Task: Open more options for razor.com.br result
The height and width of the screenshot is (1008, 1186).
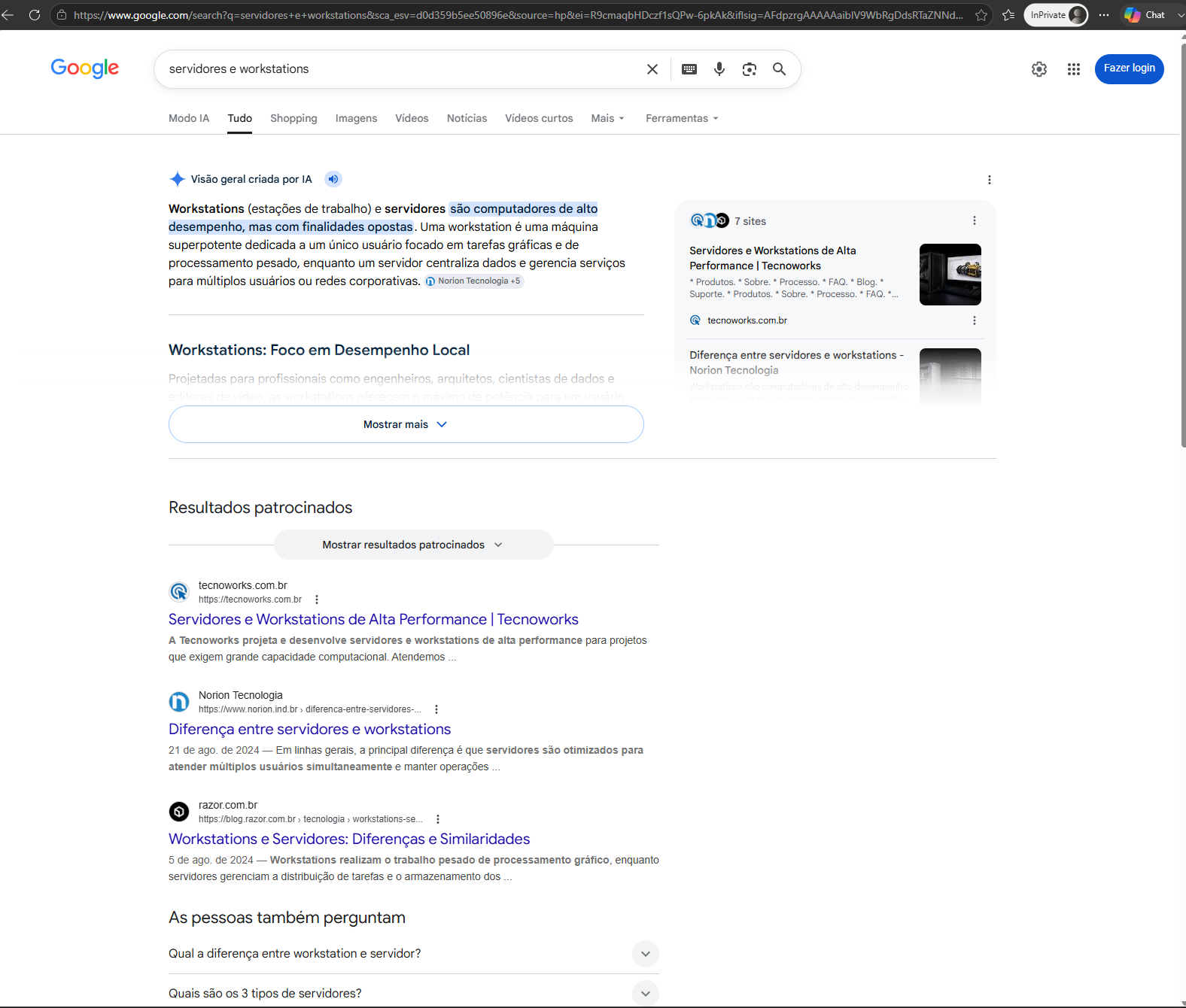Action: pyautogui.click(x=438, y=819)
